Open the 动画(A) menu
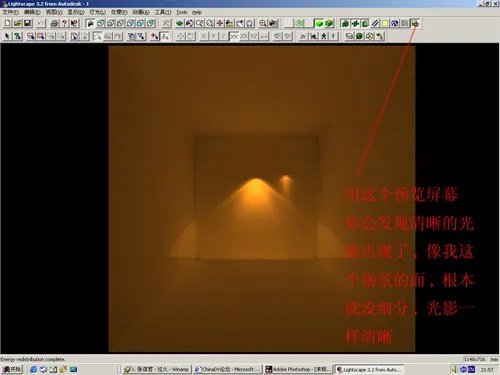The image size is (500, 375). tap(141, 12)
